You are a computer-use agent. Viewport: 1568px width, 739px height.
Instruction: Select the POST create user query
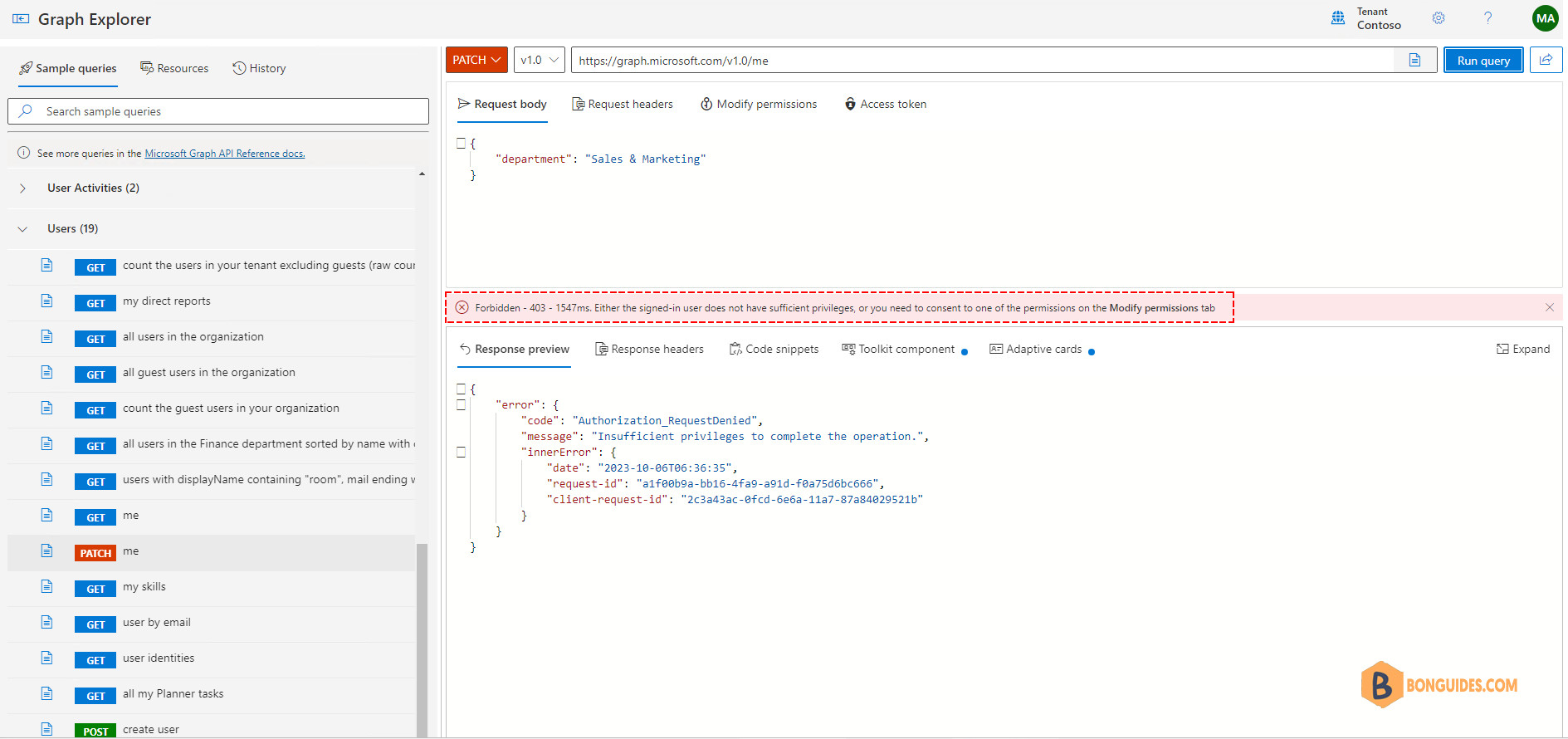[211, 727]
